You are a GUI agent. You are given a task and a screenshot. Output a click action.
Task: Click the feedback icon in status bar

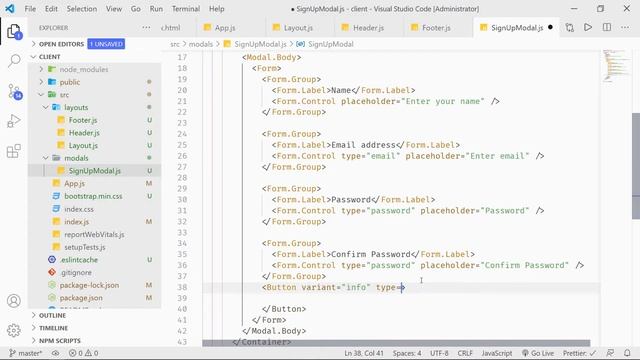[x=610, y=353]
